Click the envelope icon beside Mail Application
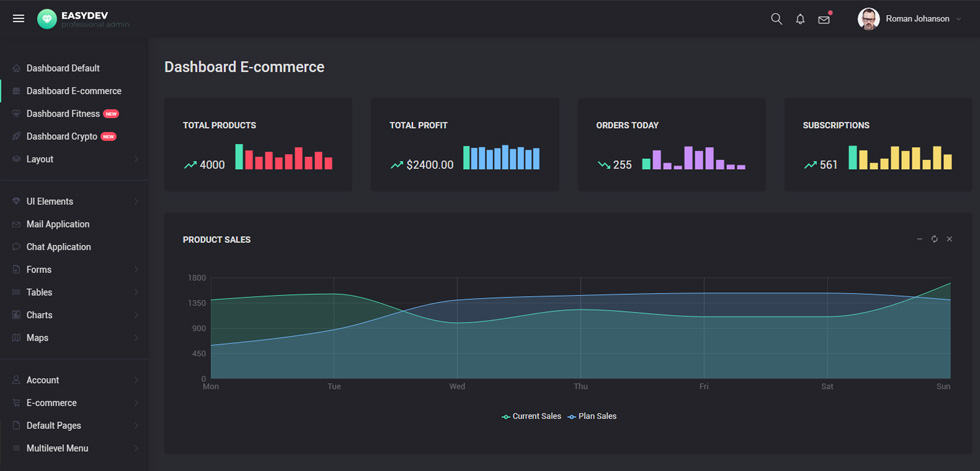Viewport: 980px width, 471px height. (16, 224)
